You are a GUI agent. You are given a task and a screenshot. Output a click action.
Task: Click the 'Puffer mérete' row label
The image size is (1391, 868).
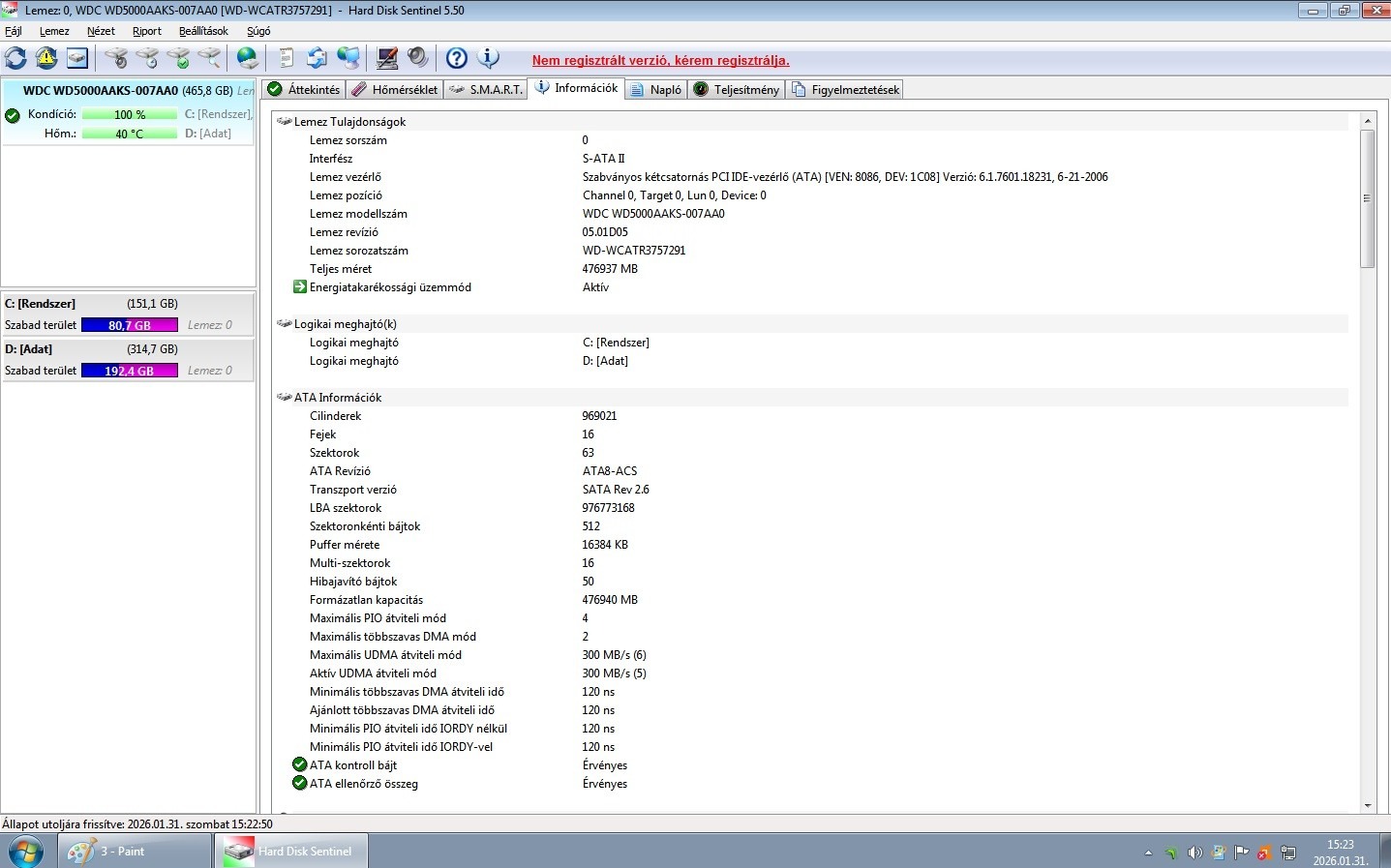pos(345,544)
